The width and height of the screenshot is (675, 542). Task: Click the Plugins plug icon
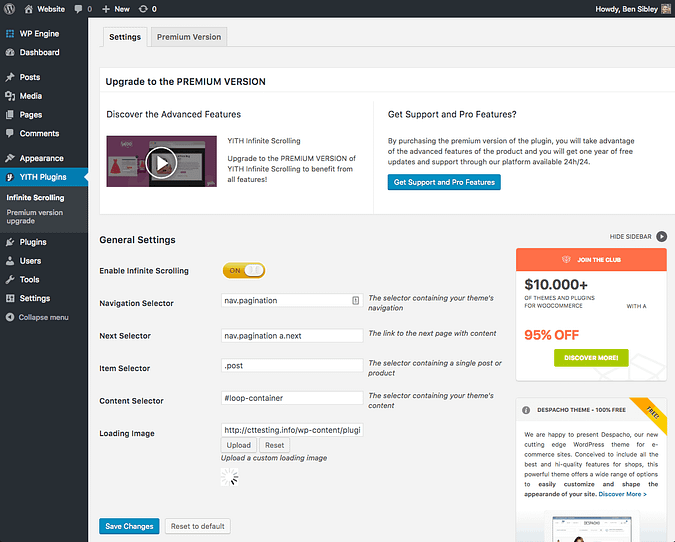[x=10, y=242]
